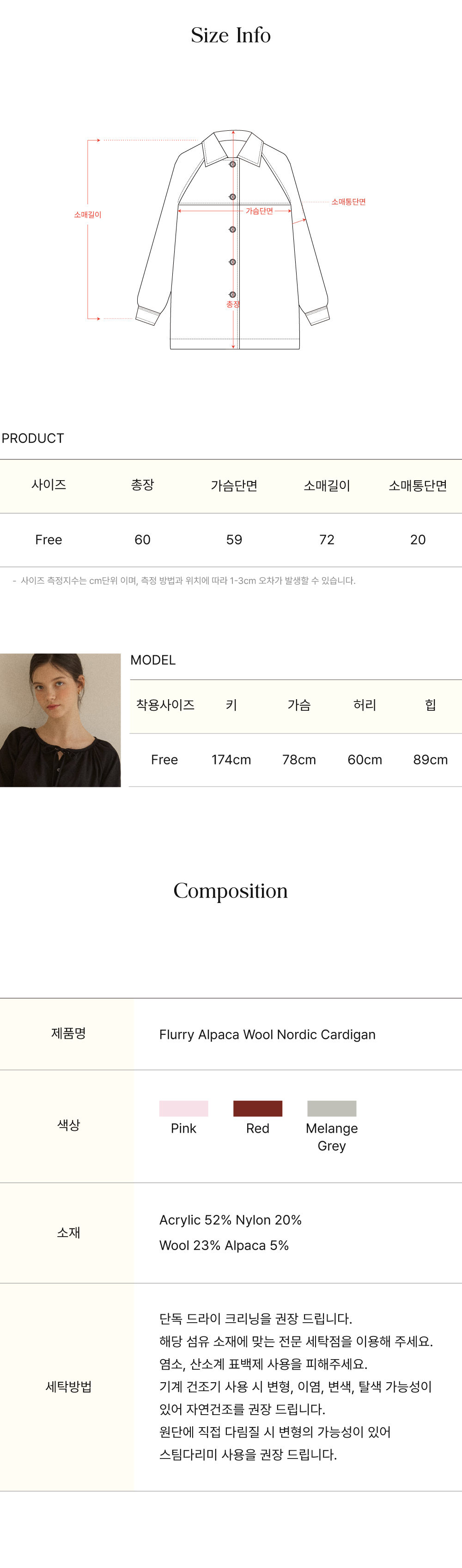Click the Pink color swatch
The image size is (462, 1568).
183,1108
